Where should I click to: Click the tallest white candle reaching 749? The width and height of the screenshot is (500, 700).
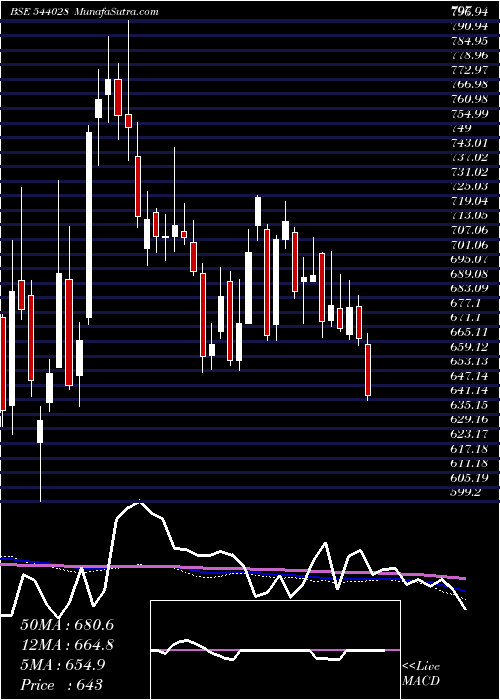89,225
